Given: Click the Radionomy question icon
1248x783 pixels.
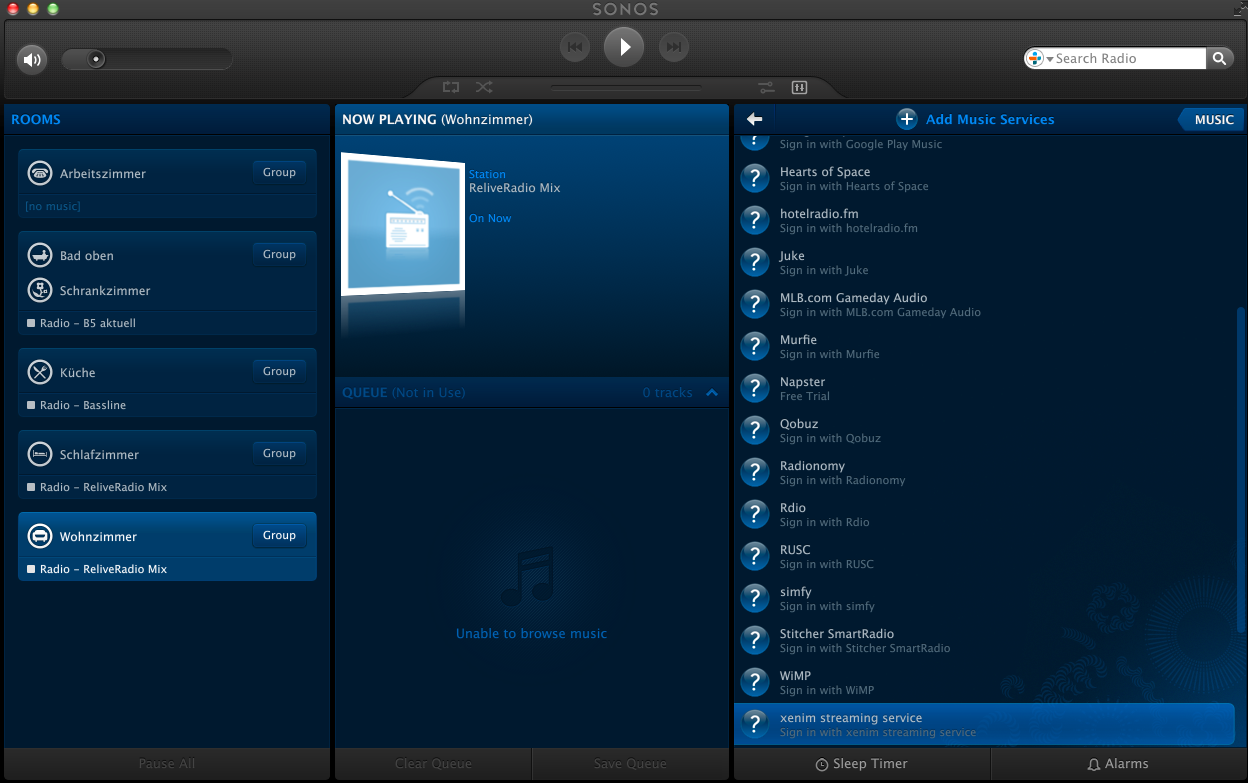Looking at the screenshot, I should [754, 472].
